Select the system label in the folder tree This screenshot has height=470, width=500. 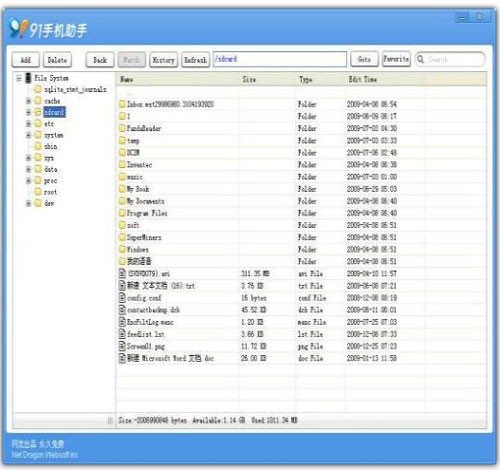tap(54, 135)
